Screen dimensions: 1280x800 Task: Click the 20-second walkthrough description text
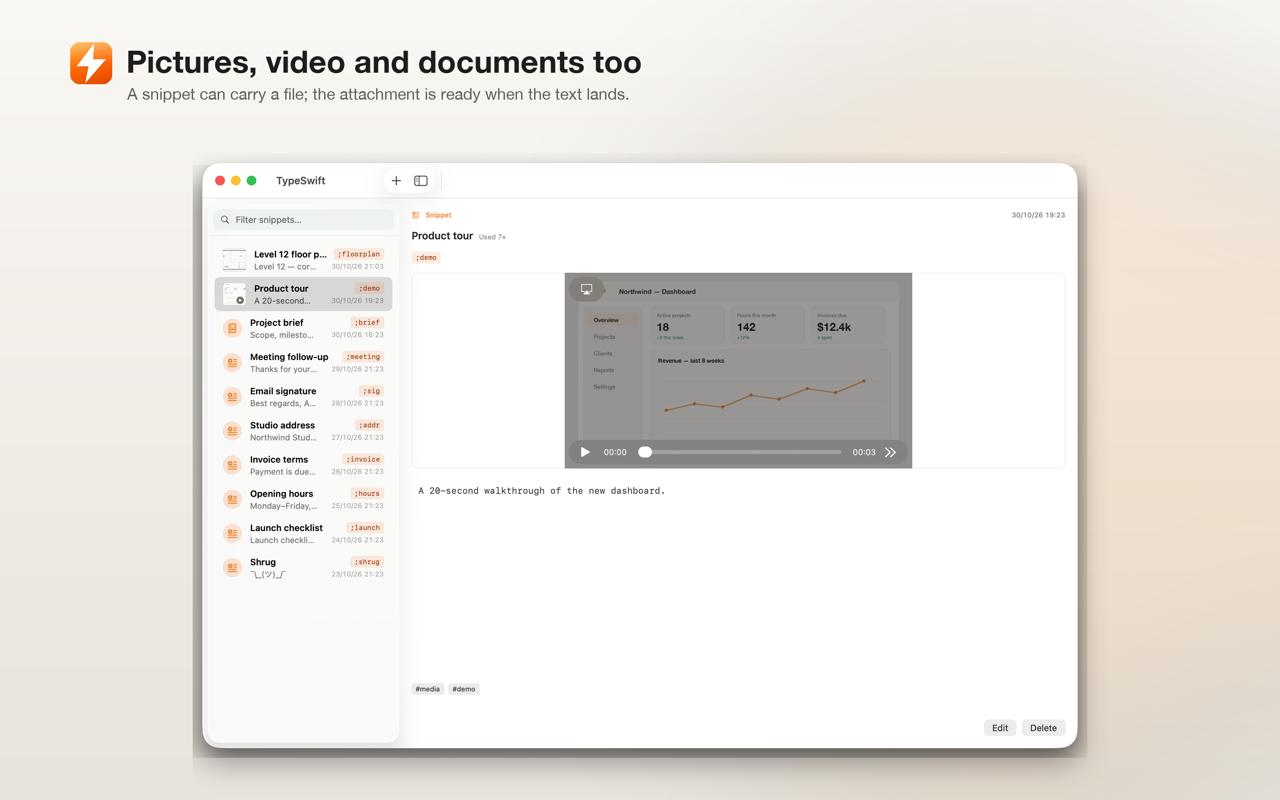tap(541, 491)
